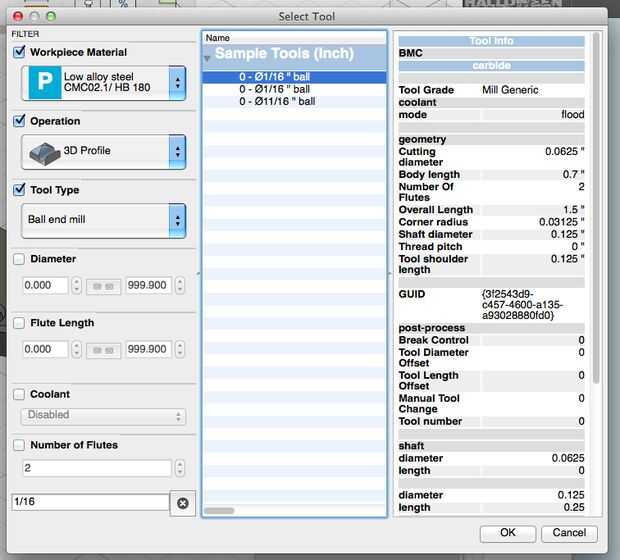Cancel the Select Tool dialog
This screenshot has height=560, width=620.
coord(569,533)
